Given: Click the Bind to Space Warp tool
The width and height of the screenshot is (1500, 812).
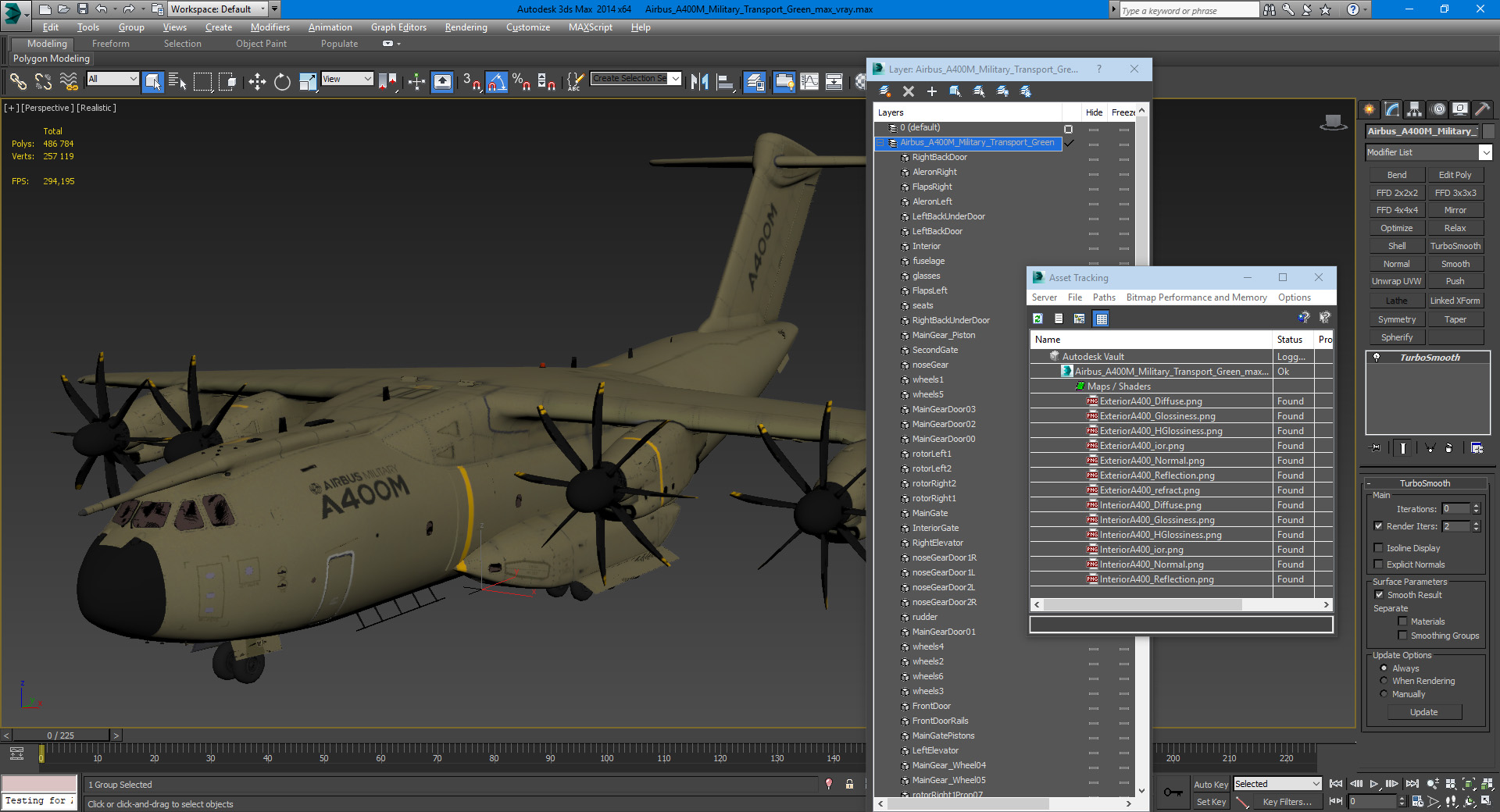Looking at the screenshot, I should 69,81.
